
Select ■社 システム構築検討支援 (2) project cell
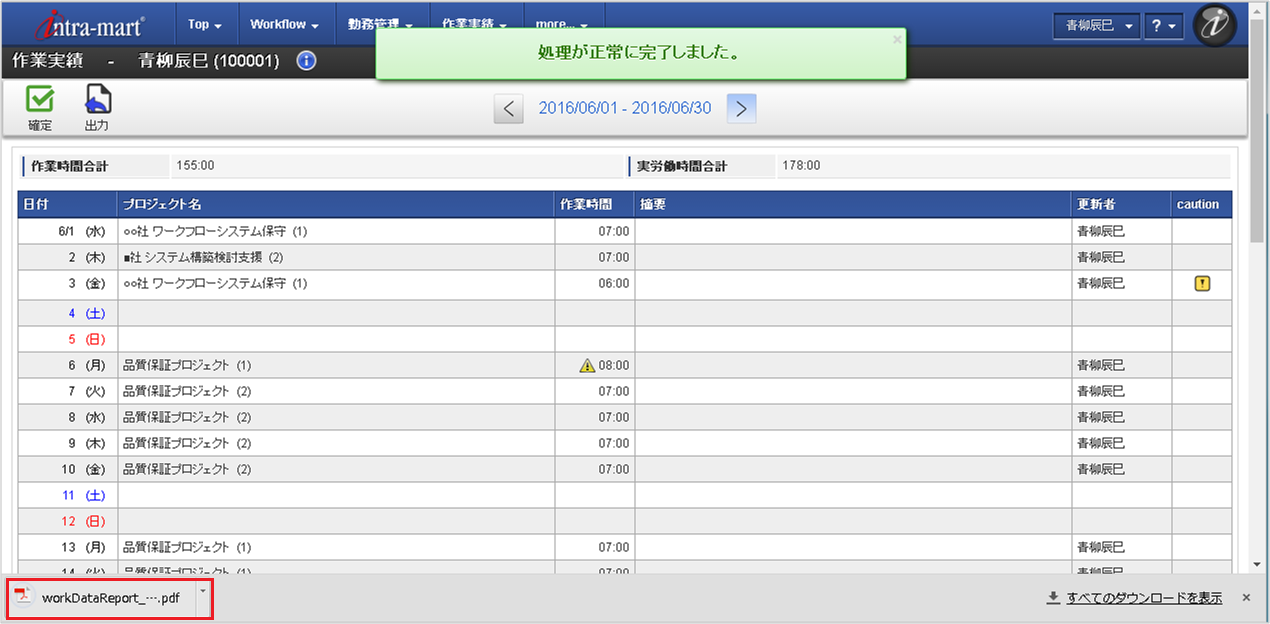coord(336,257)
